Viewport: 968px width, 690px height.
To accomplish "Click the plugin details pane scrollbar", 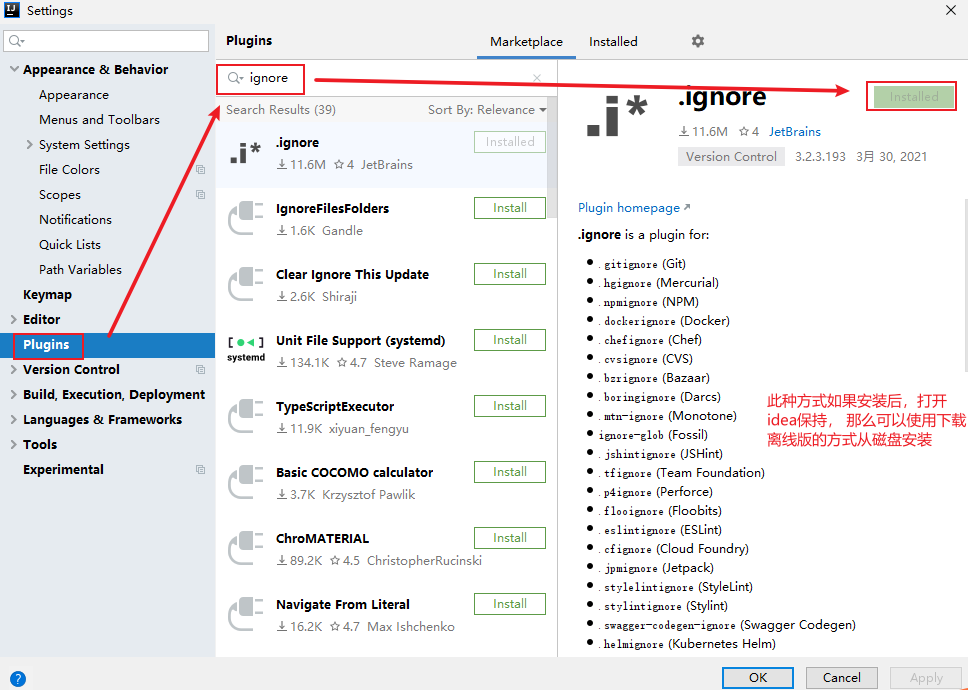I will click(x=964, y=284).
